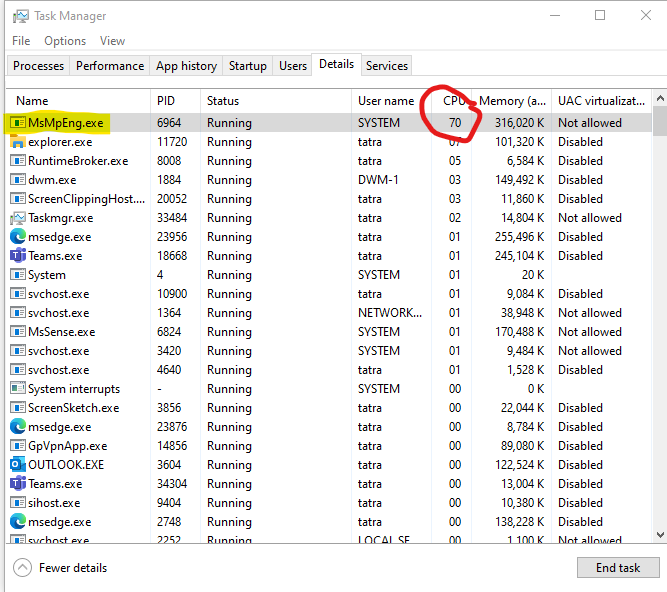
Task: Click the explorer.exe folder icon
Action: [17, 142]
